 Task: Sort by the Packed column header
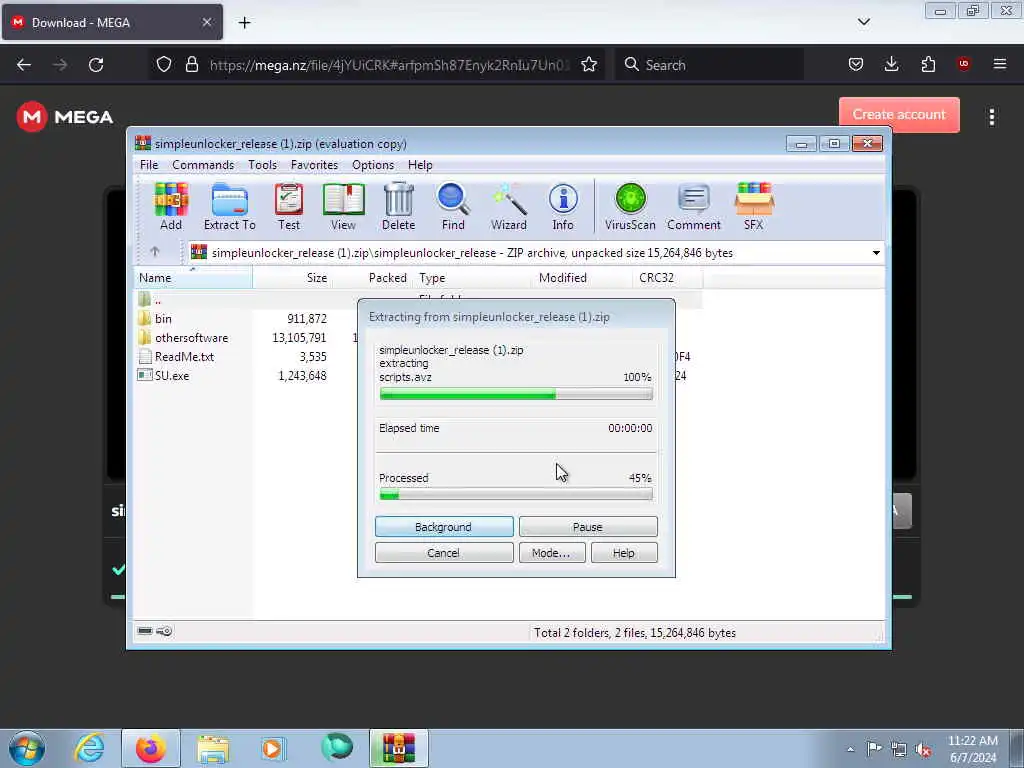click(371, 278)
